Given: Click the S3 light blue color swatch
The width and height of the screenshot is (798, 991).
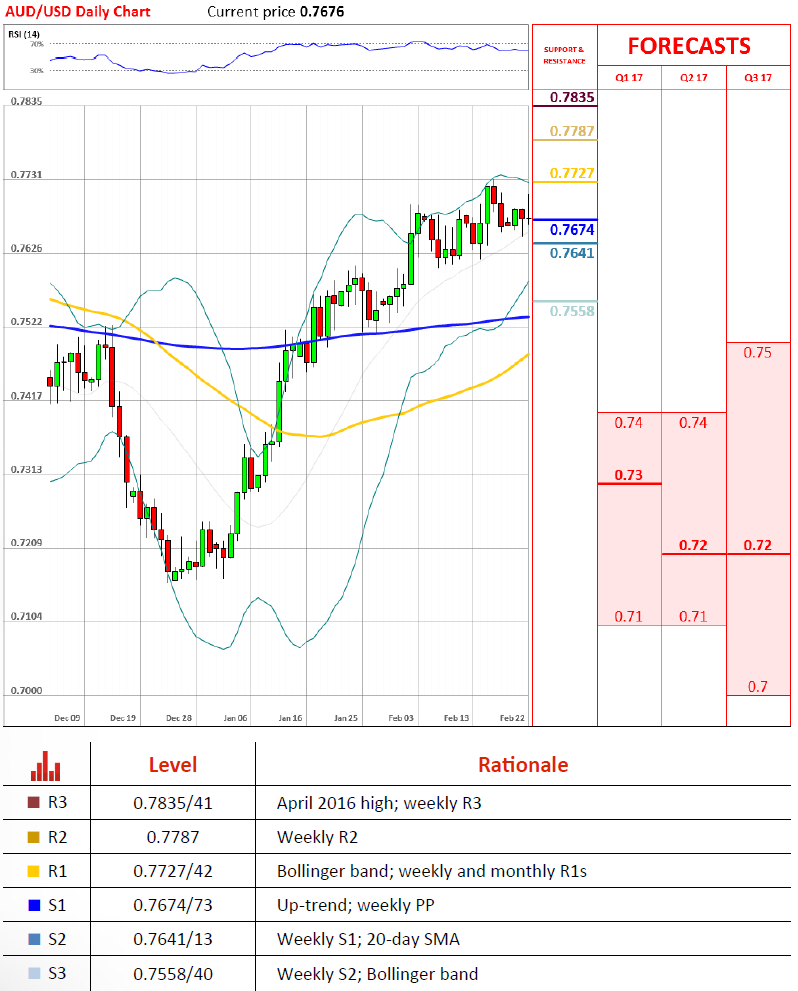Looking at the screenshot, I should pos(34,973).
